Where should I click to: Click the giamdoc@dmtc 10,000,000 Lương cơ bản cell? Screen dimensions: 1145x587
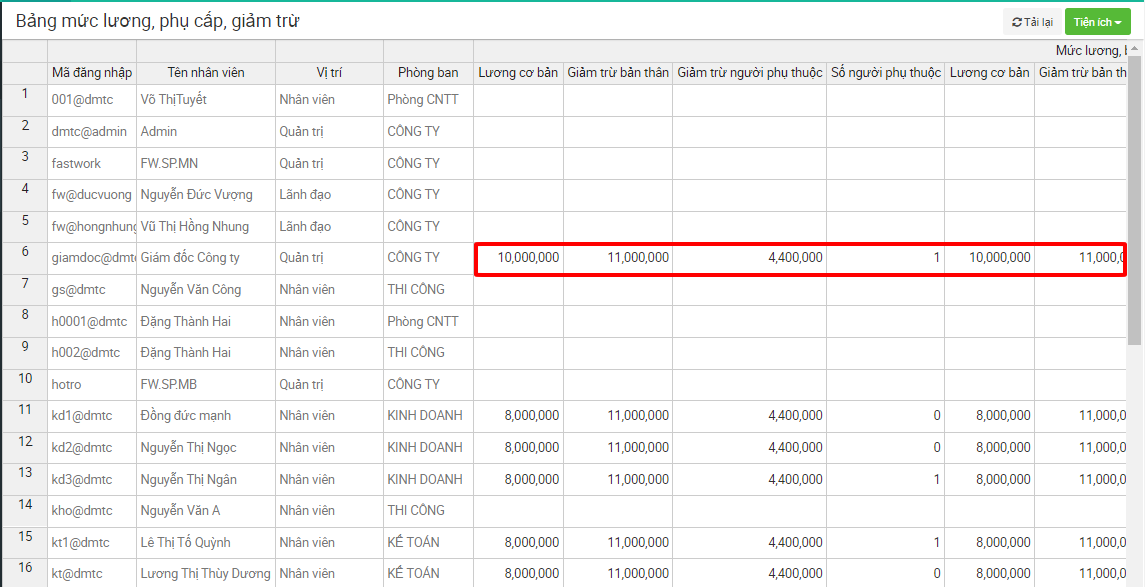518,258
